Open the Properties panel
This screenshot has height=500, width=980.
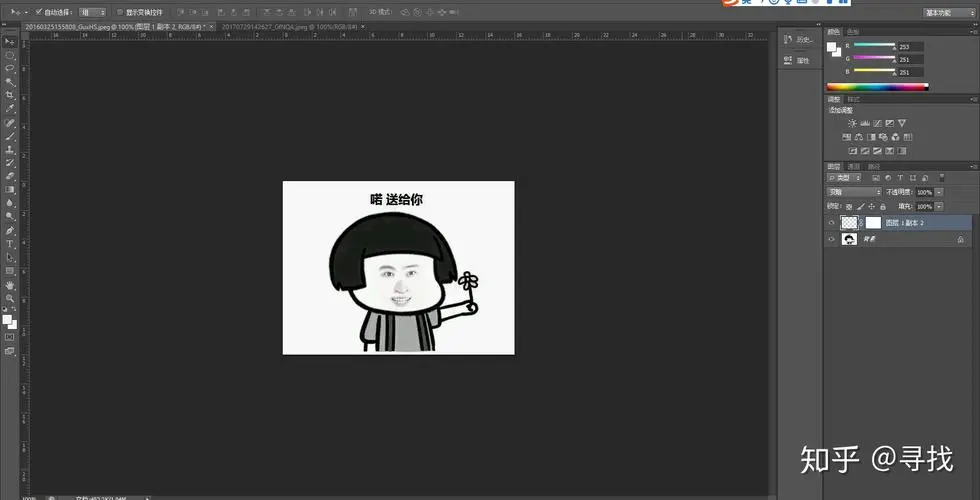(798, 61)
